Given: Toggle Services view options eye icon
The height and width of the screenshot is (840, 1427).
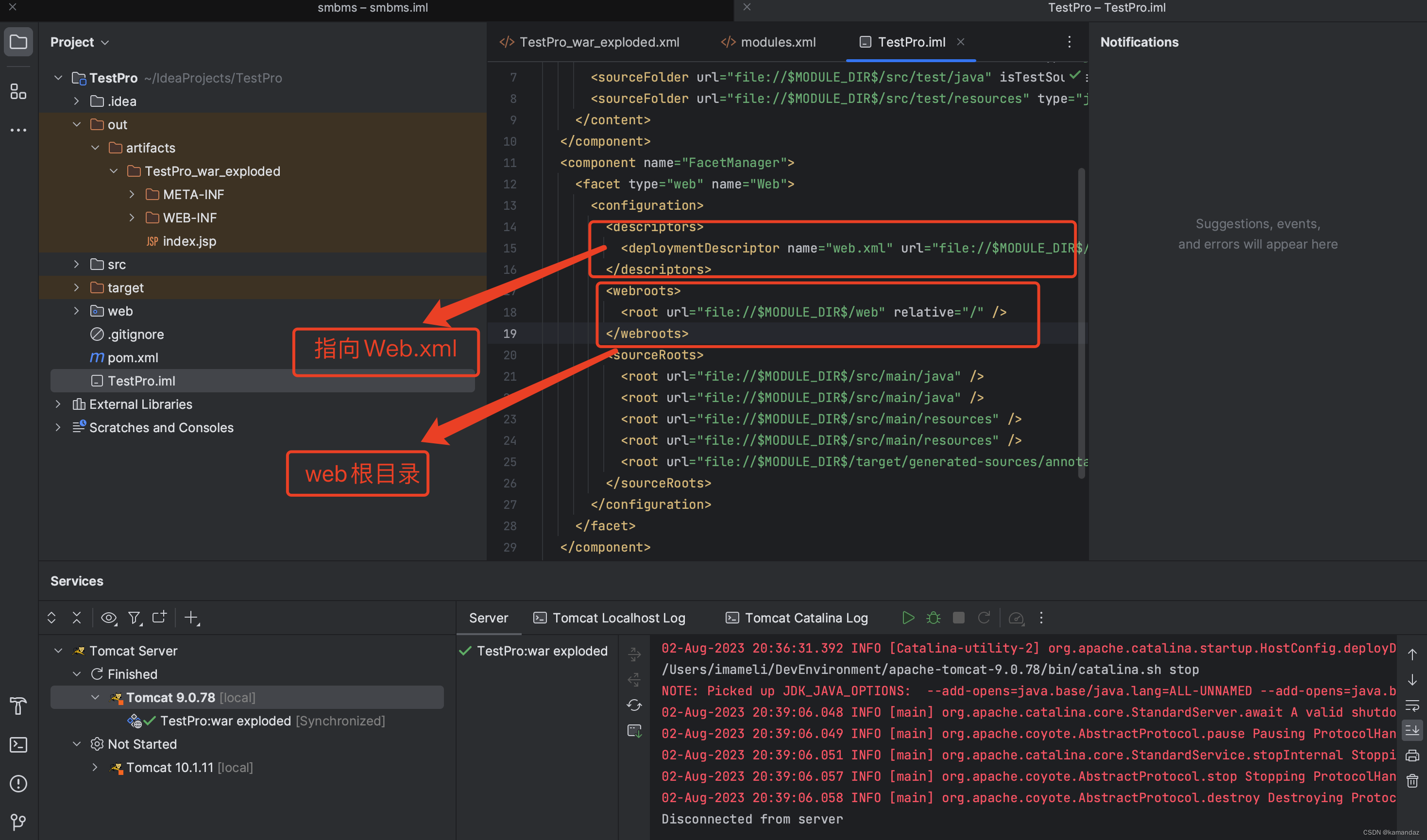Looking at the screenshot, I should point(109,618).
